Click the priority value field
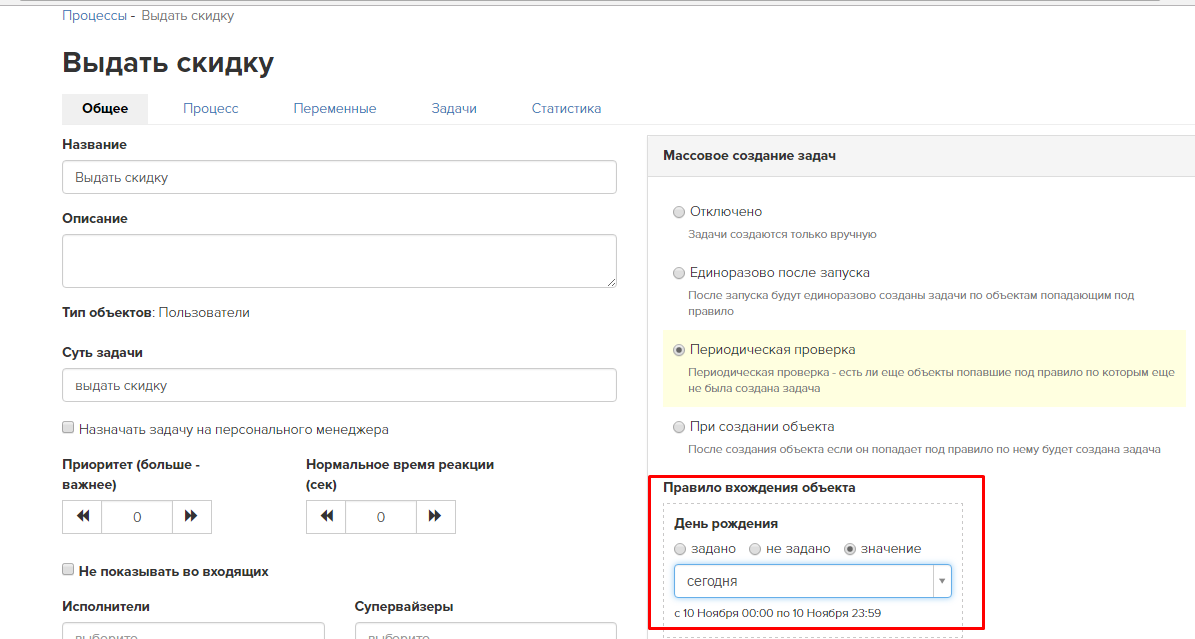 click(x=137, y=517)
